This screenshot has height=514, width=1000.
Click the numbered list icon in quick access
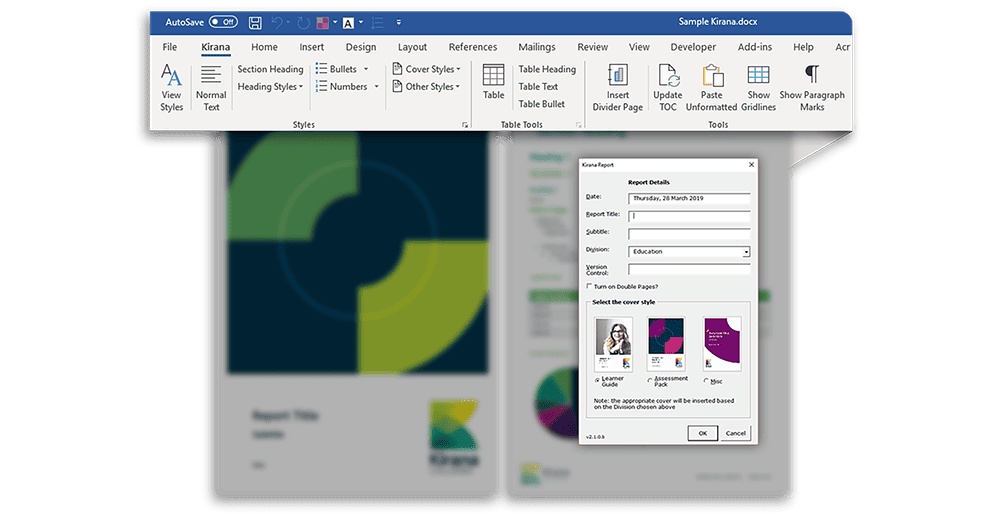[378, 23]
